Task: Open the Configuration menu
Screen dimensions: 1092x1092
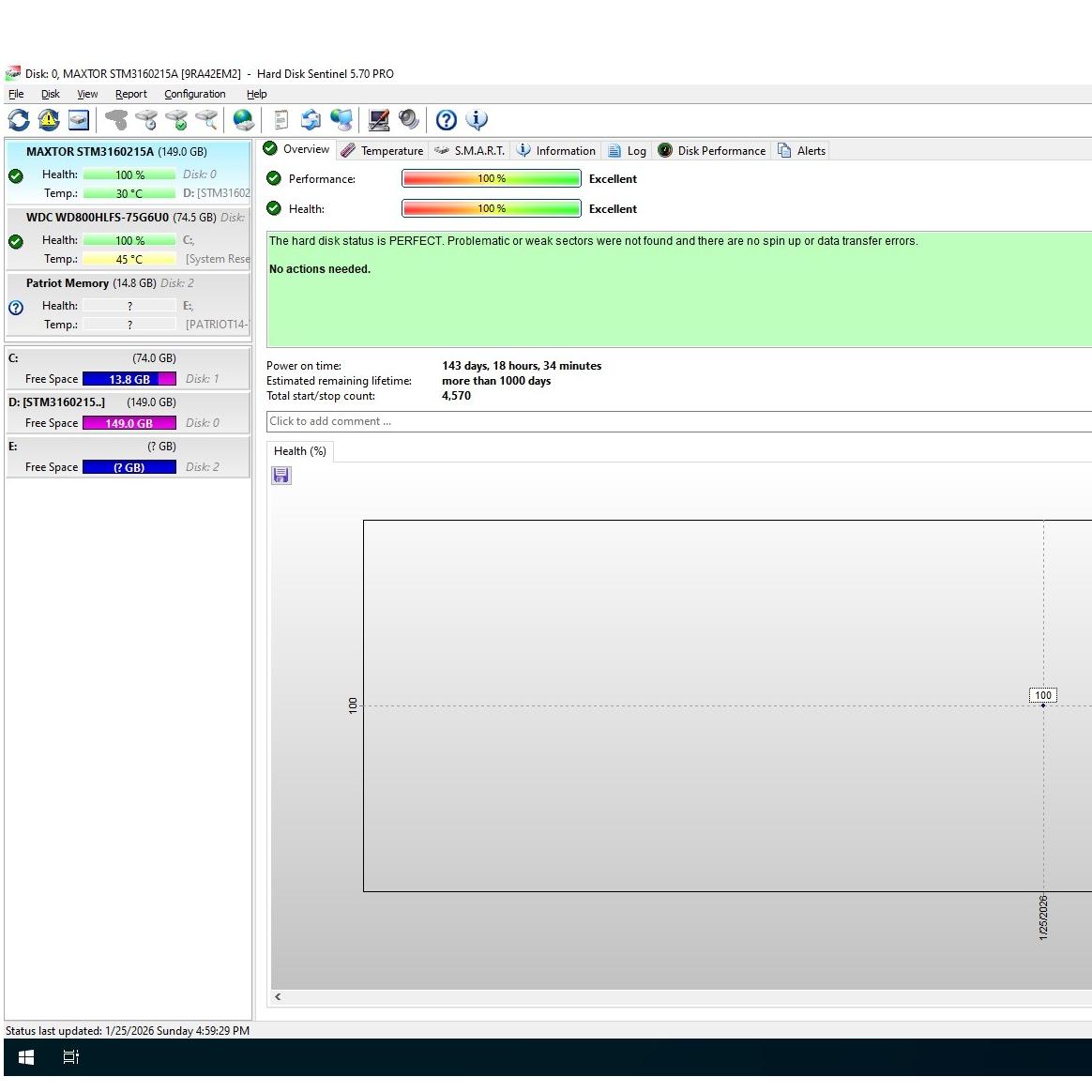Action: coord(194,94)
